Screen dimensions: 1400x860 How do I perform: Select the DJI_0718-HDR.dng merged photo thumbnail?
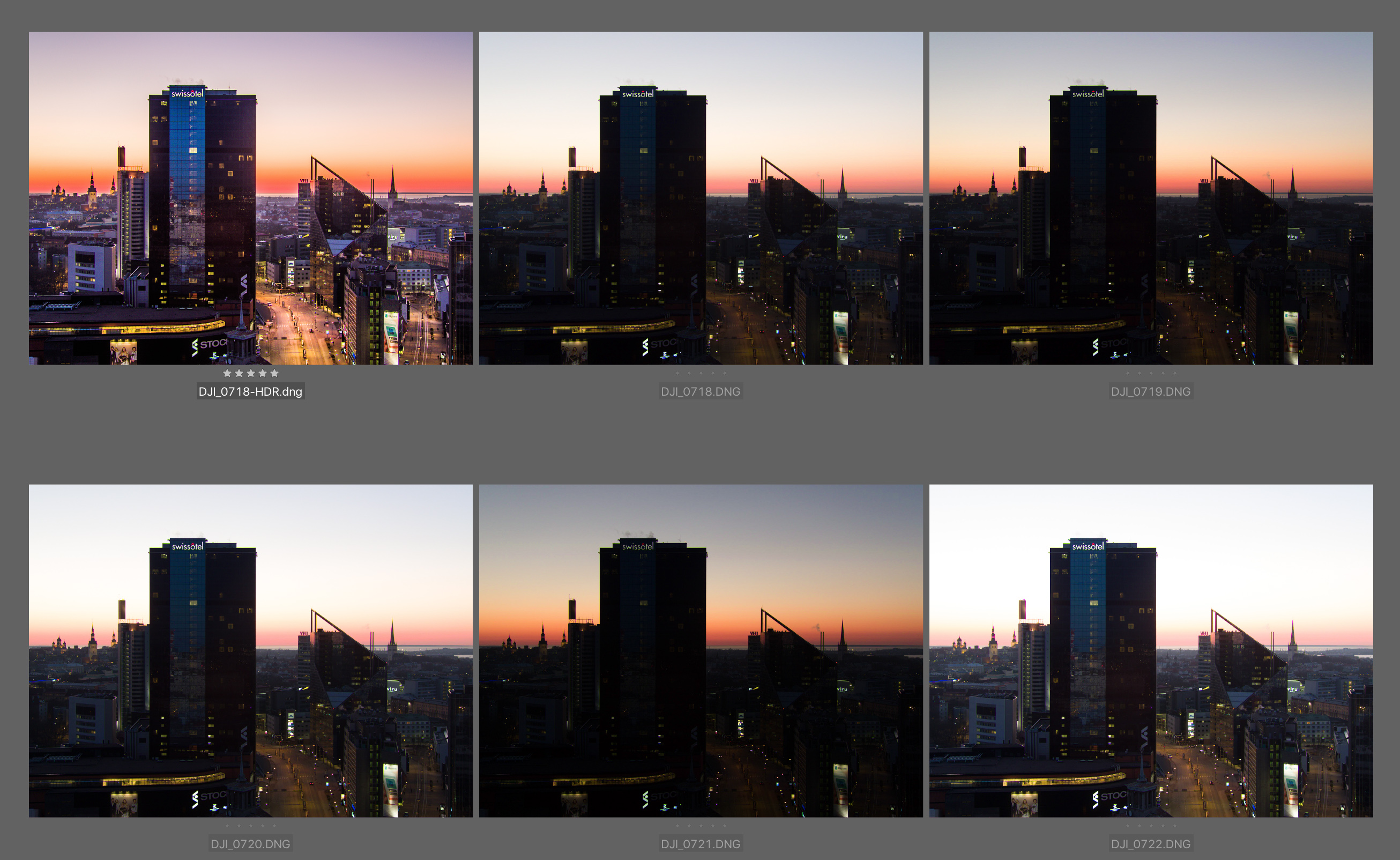pos(251,198)
